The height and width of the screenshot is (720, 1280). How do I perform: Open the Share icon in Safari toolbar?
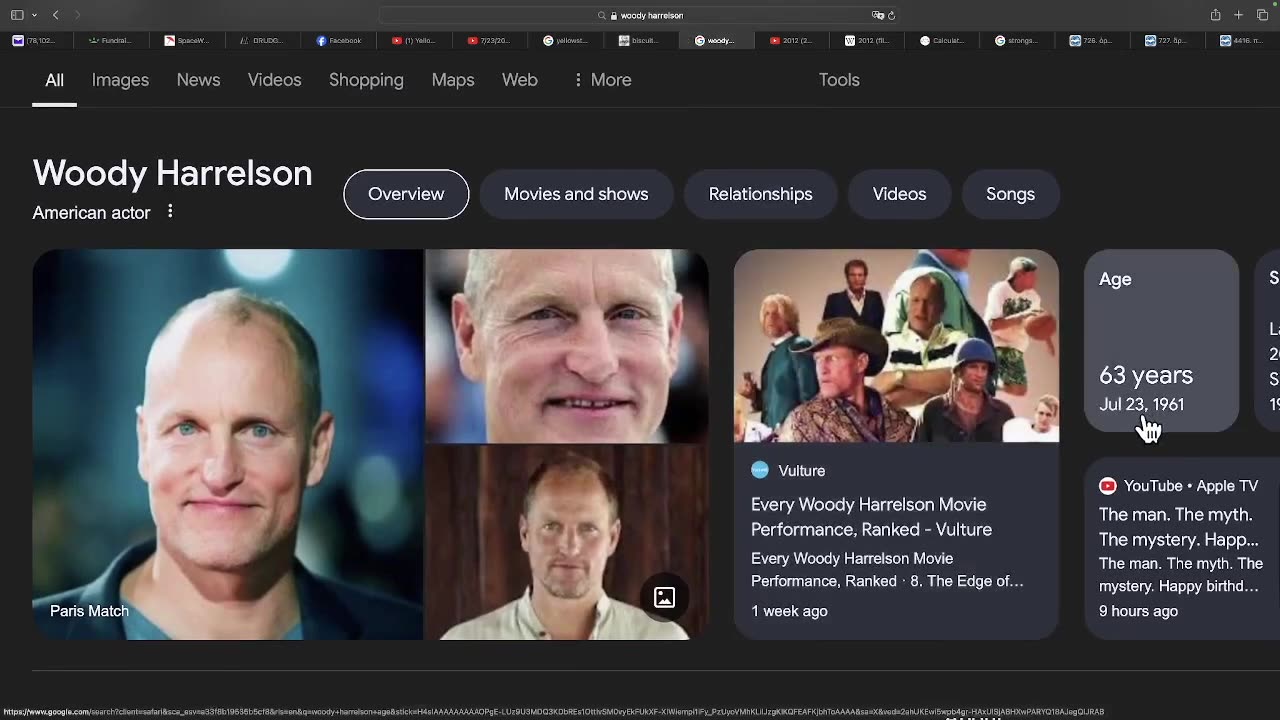(x=1215, y=15)
